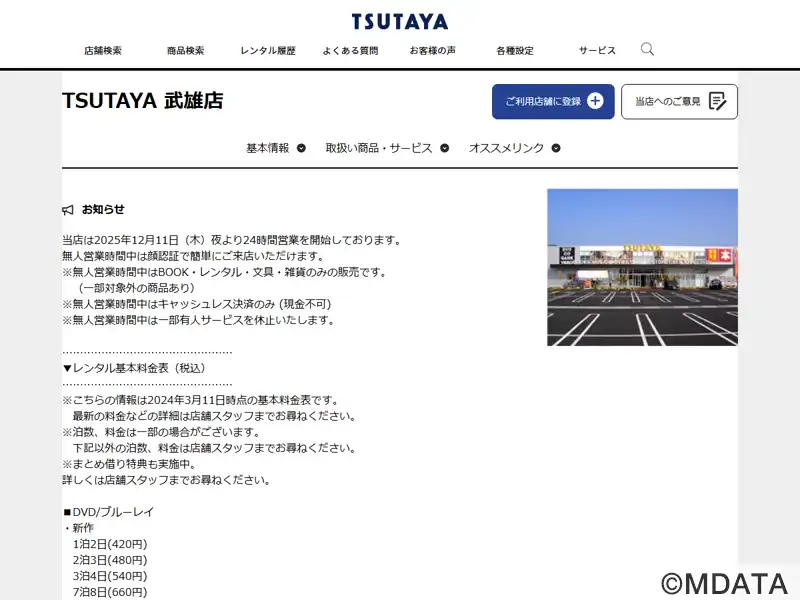Click text 最新の料金などの詳細は店舗スタッフまで
This screenshot has height=600, width=800.
[x=174, y=416]
